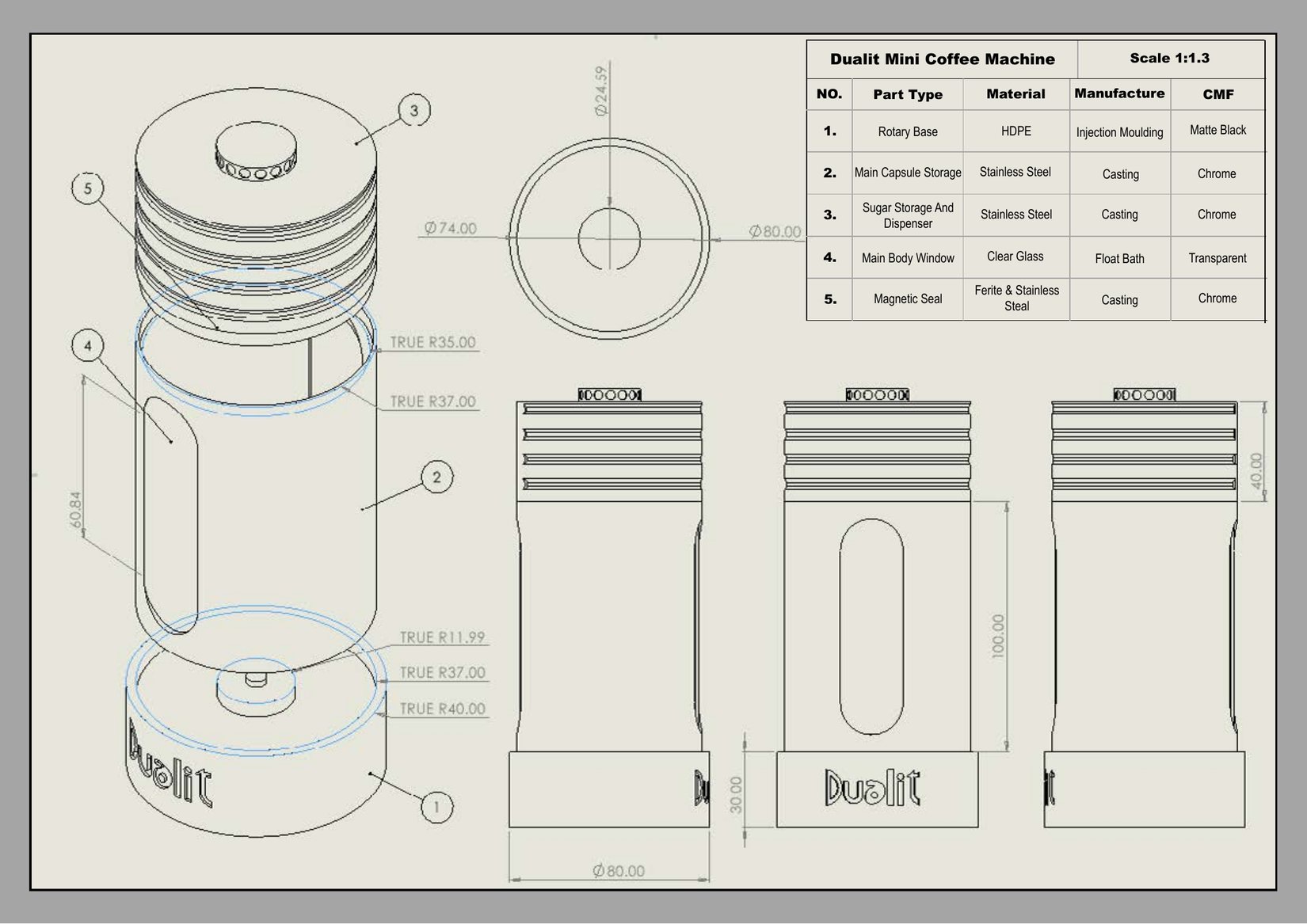
Task: Select the 40.00 lid height dimension
Action: click(x=1256, y=471)
